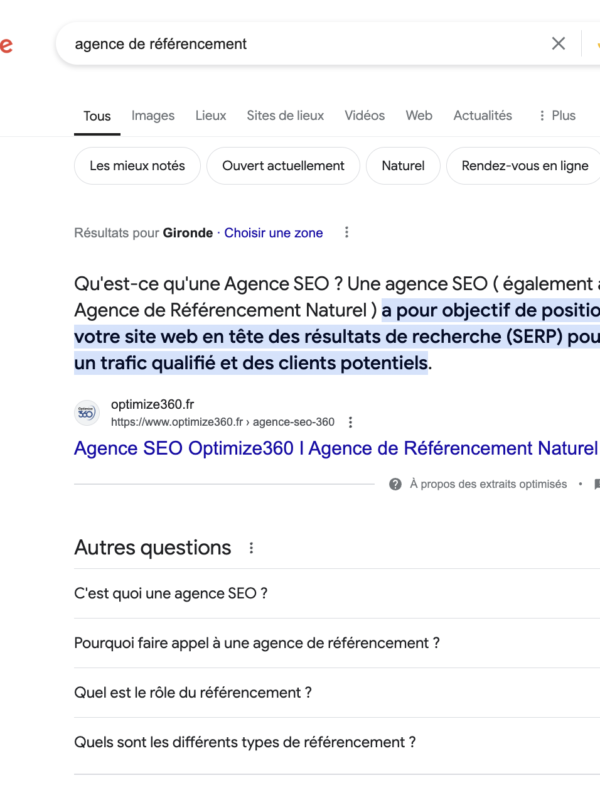Viewport: 600px width, 800px height.
Task: Open the Actualités tab
Action: (482, 116)
